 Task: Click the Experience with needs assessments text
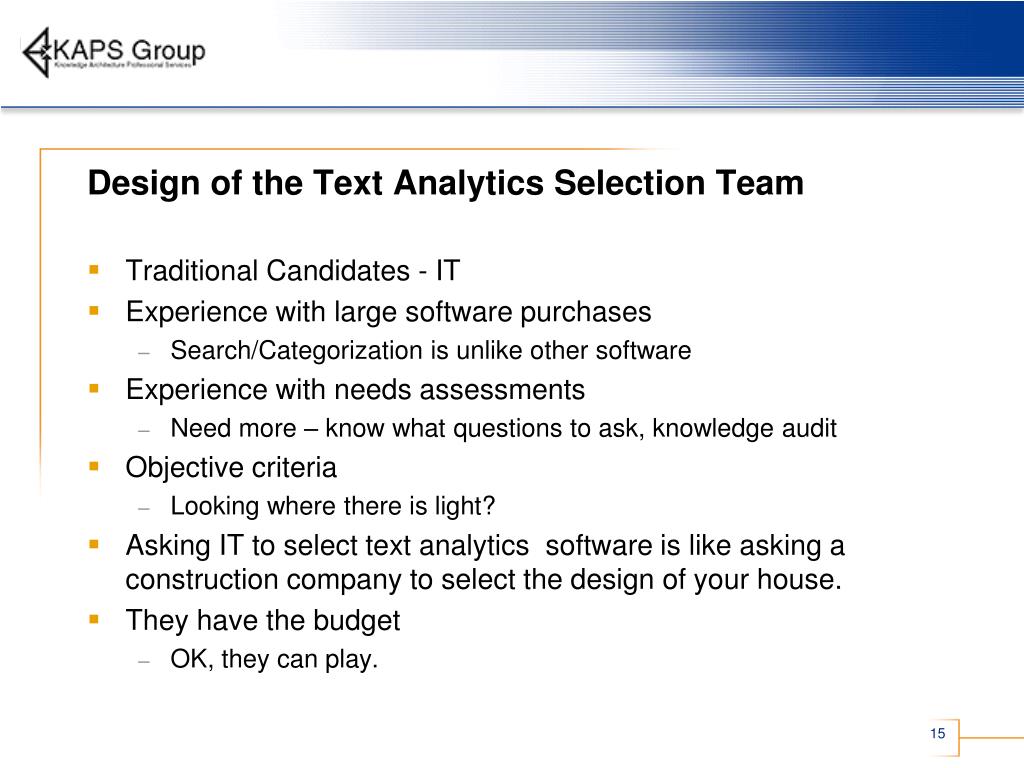(x=355, y=390)
